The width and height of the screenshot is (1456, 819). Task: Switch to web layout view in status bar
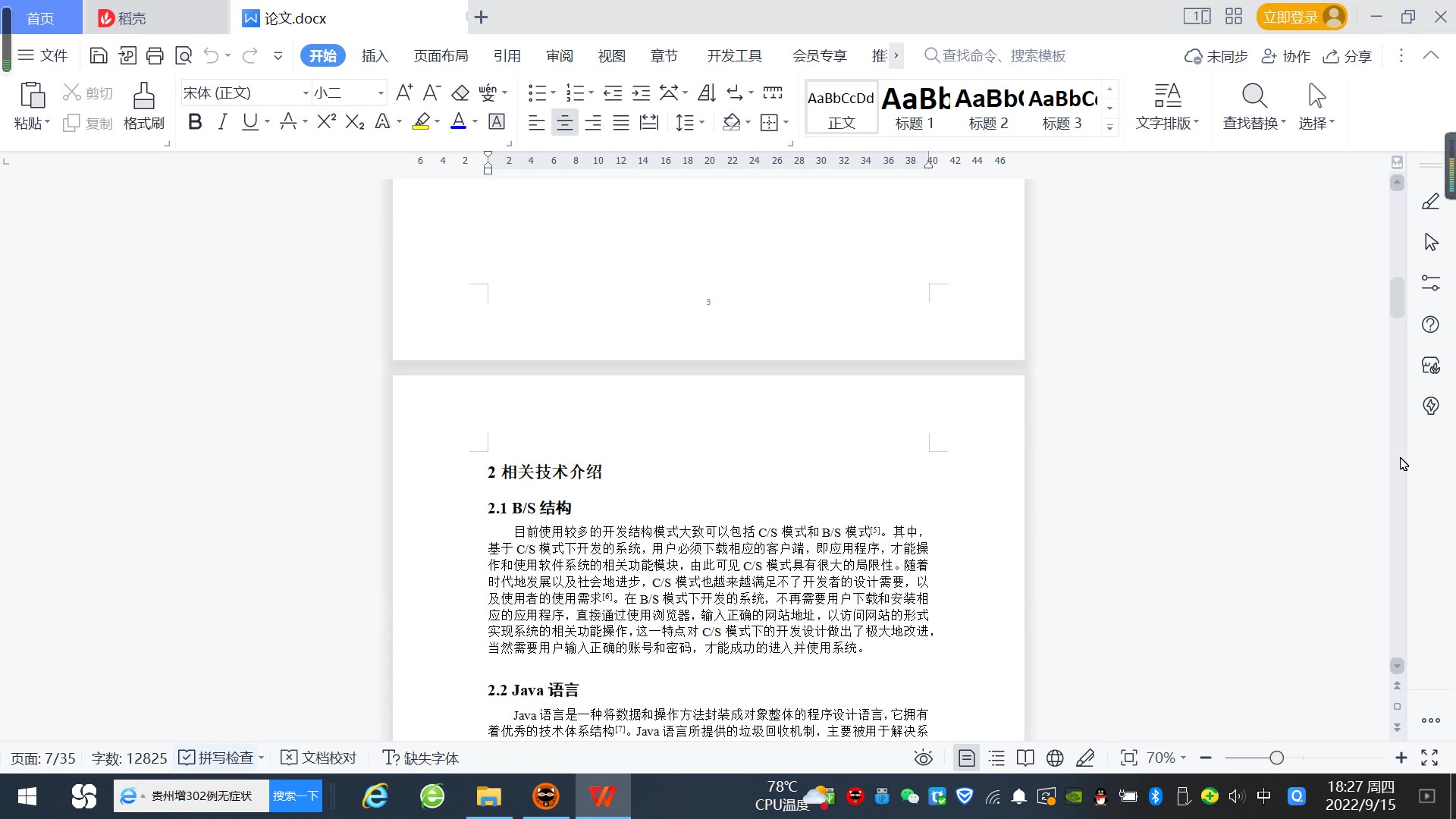(x=1055, y=758)
